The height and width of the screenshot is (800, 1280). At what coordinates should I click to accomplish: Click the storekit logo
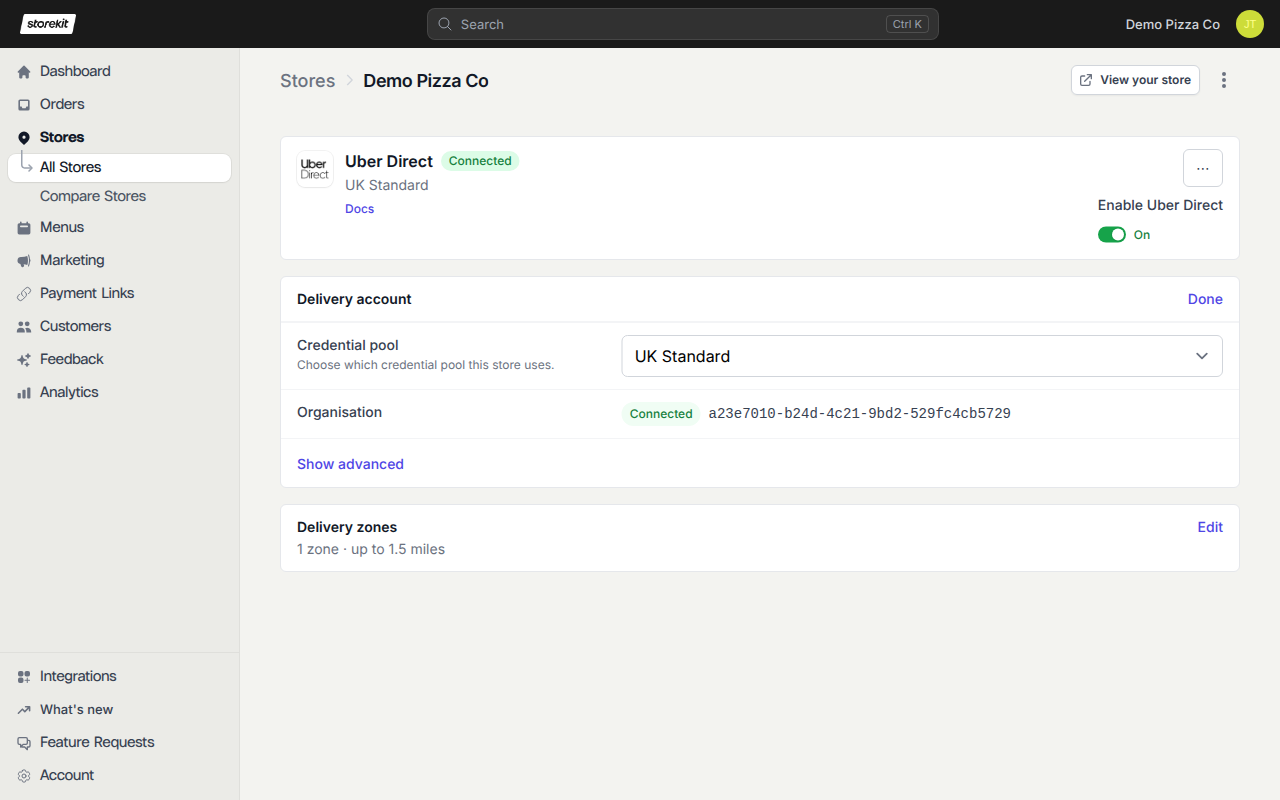pyautogui.click(x=48, y=24)
